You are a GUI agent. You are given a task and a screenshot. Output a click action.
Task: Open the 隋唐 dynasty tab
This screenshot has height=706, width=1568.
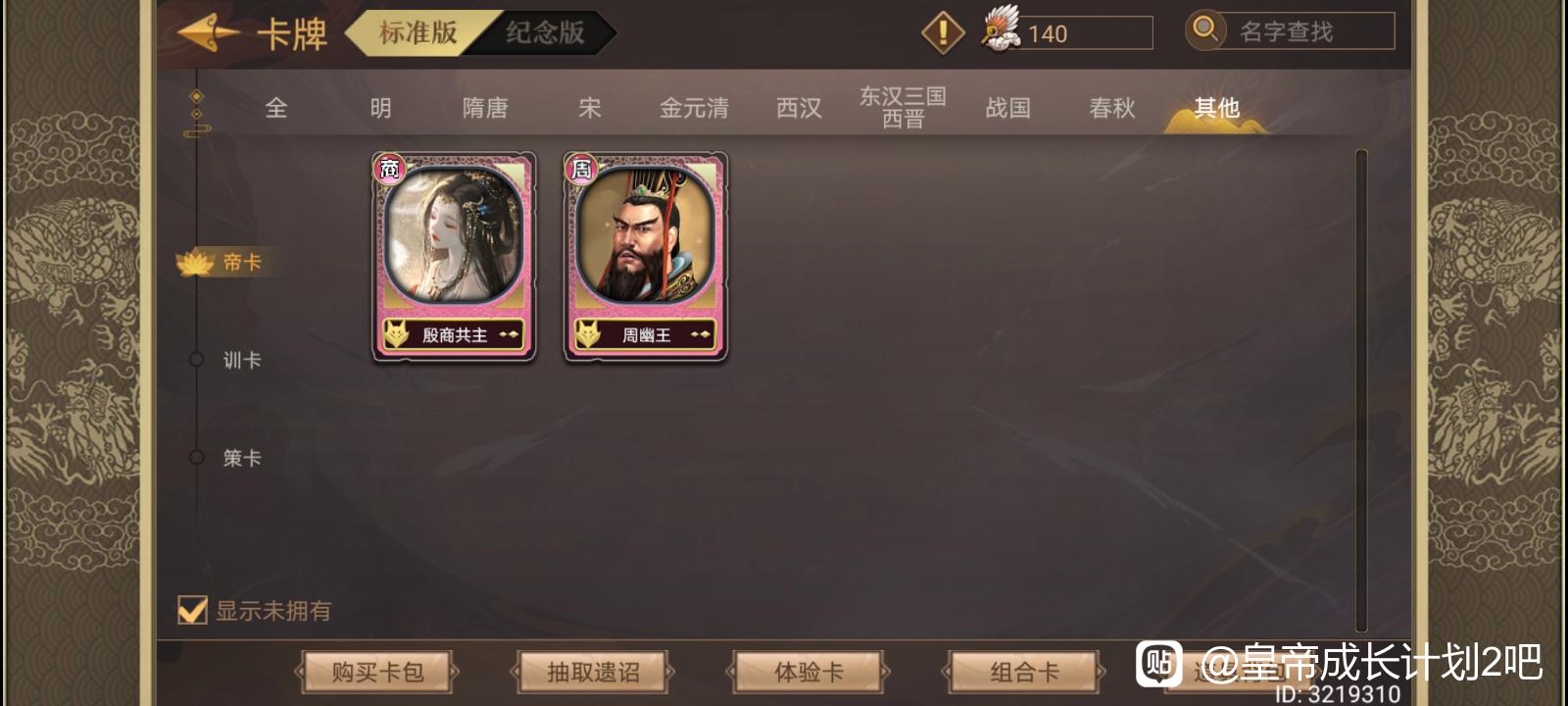pyautogui.click(x=485, y=108)
